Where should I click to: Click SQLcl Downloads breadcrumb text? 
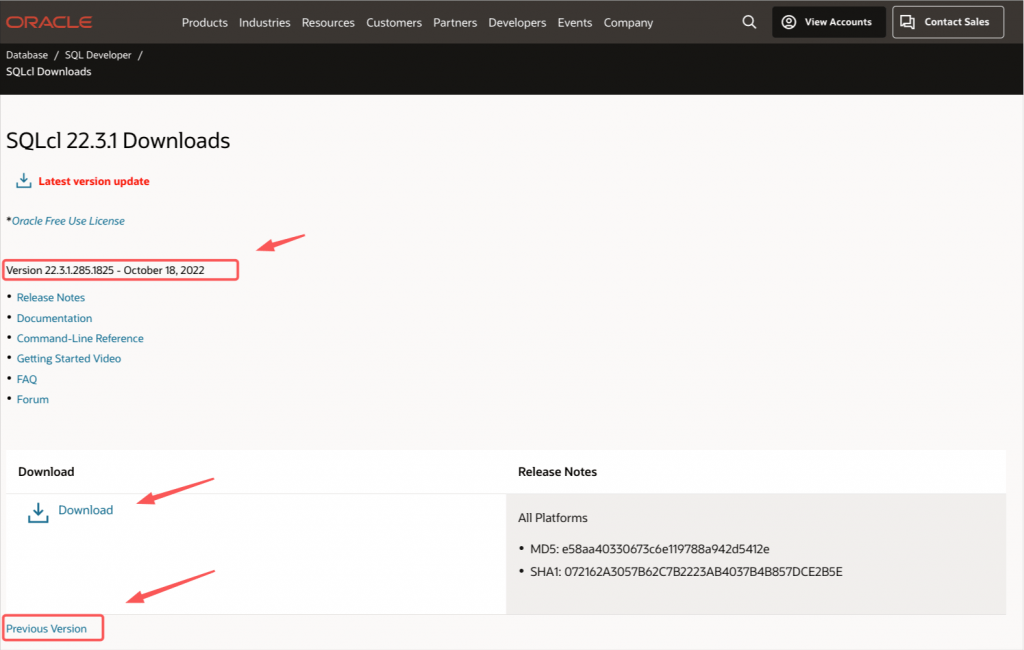(49, 72)
